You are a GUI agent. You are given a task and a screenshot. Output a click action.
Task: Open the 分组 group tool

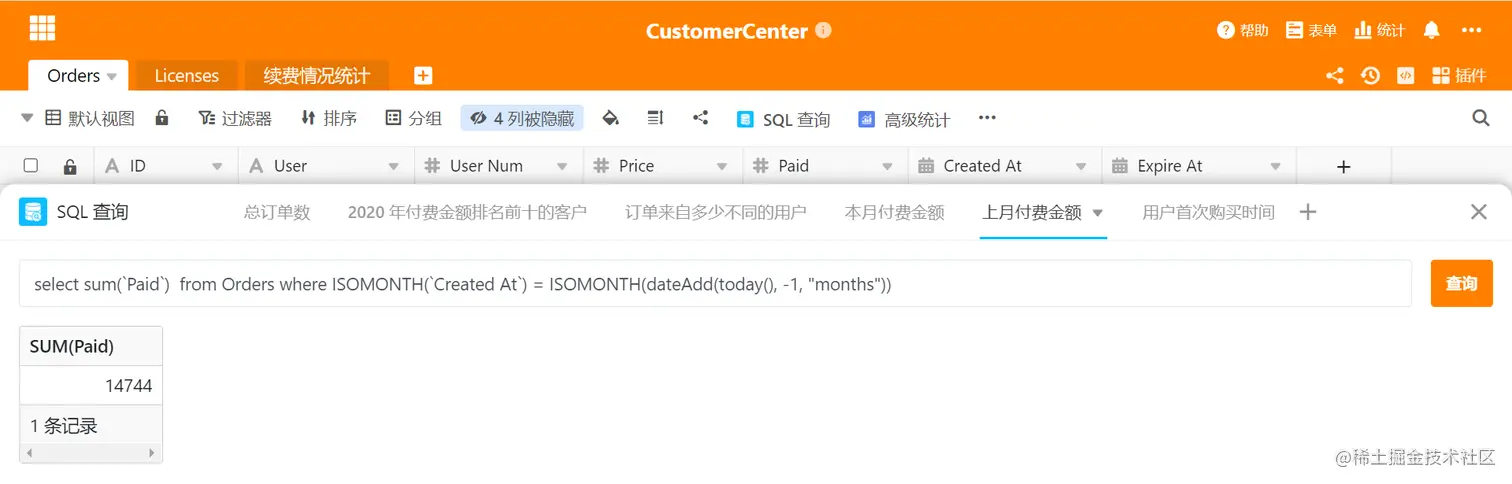tap(413, 118)
